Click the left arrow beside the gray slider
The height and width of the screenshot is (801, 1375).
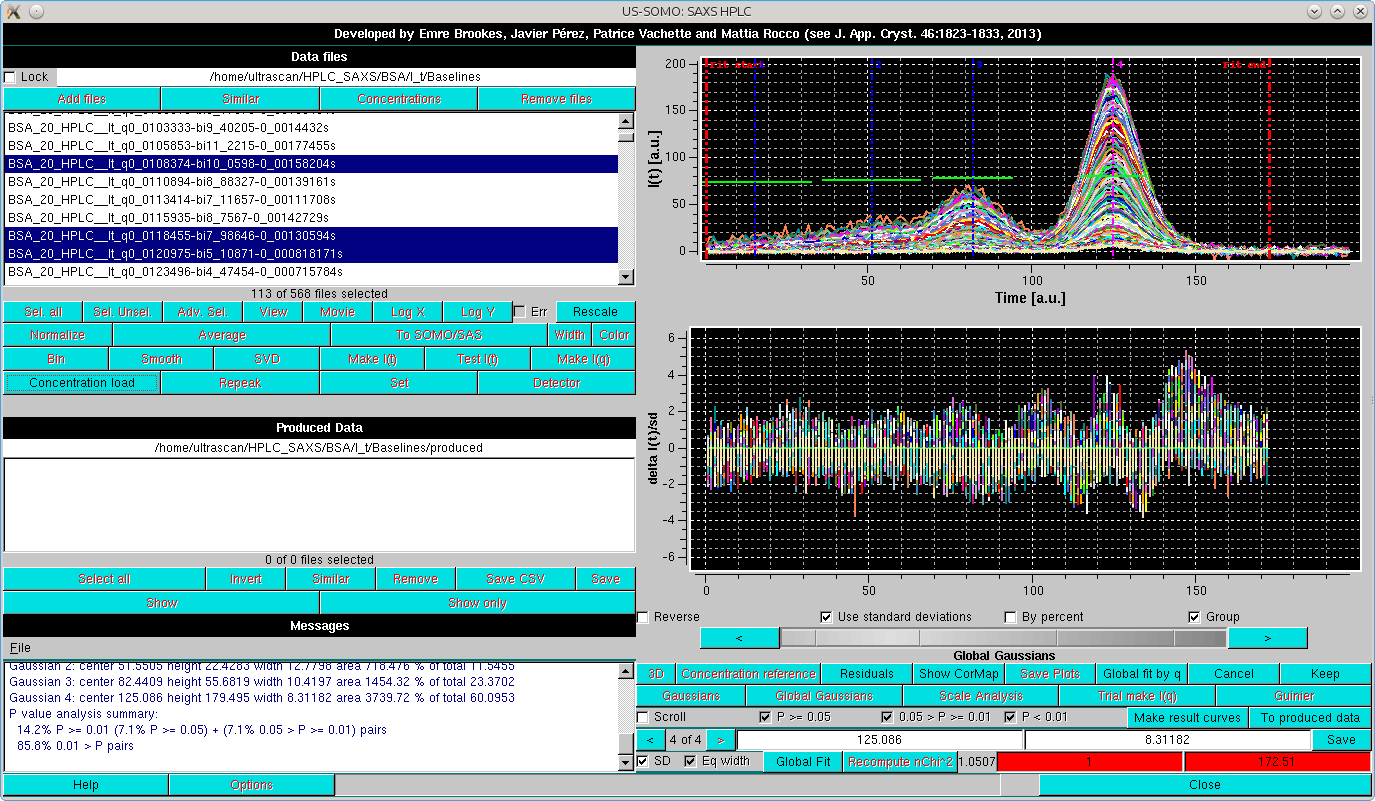739,638
